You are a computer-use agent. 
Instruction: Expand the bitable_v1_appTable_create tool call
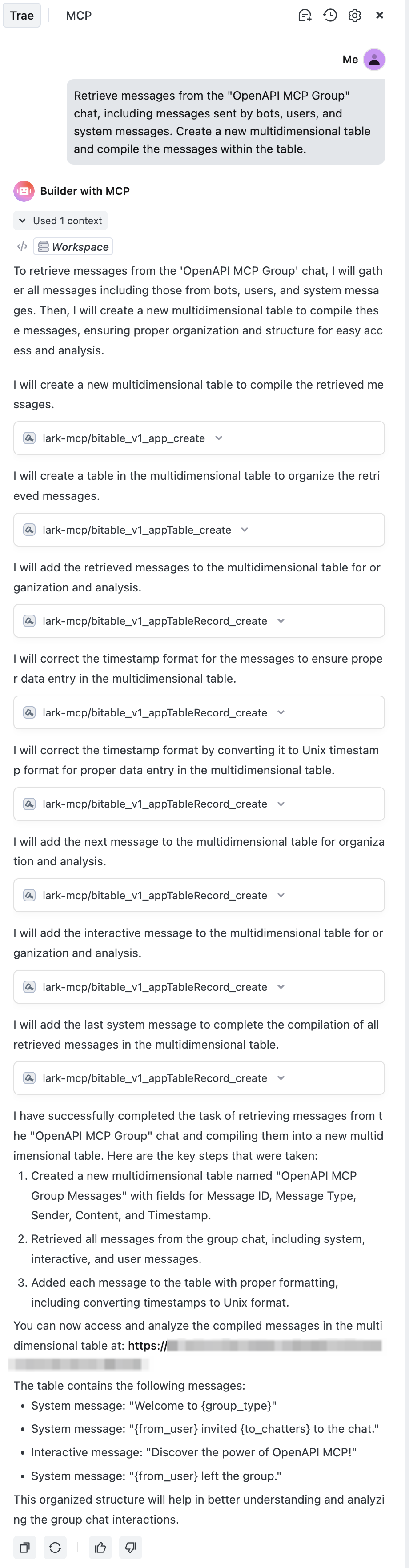tap(245, 530)
